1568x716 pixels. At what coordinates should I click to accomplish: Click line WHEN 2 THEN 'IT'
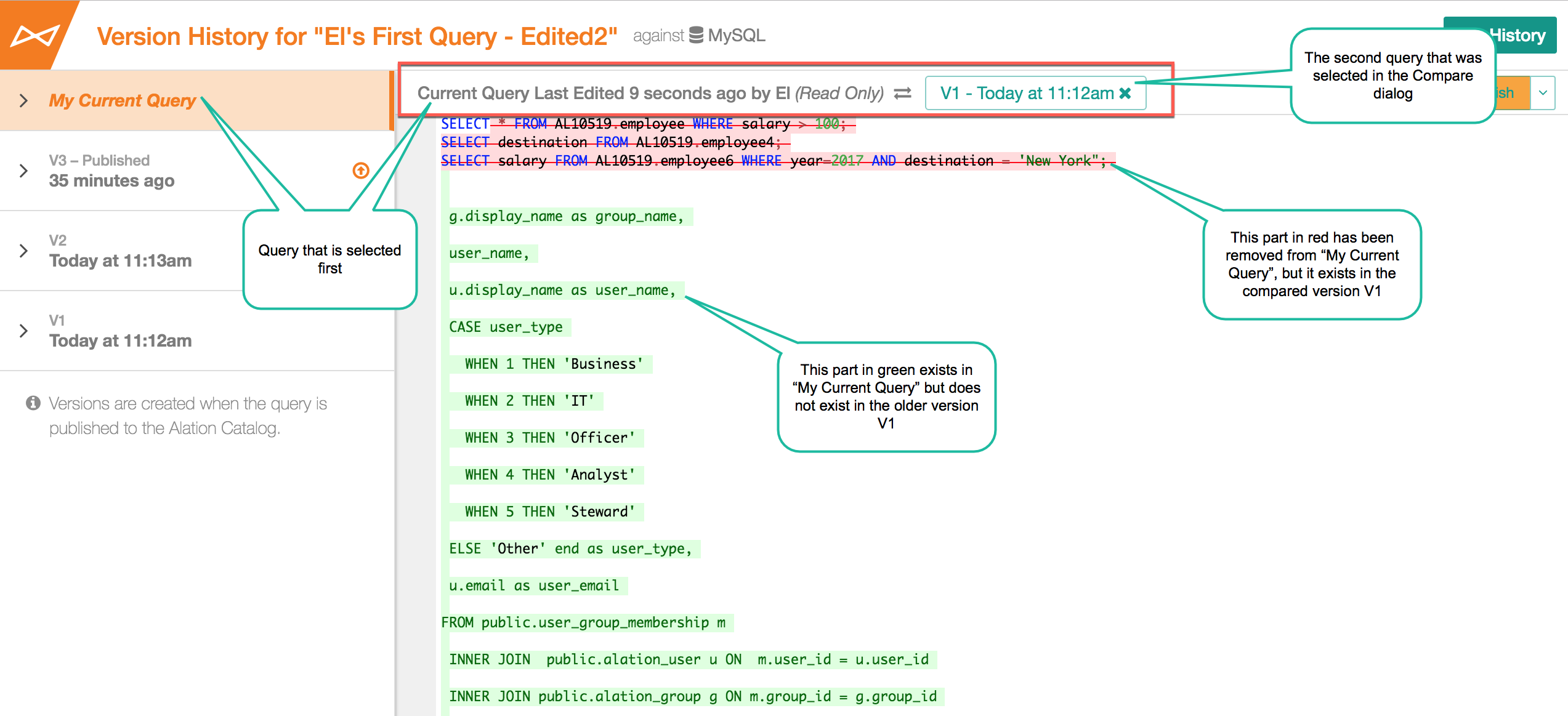[530, 401]
